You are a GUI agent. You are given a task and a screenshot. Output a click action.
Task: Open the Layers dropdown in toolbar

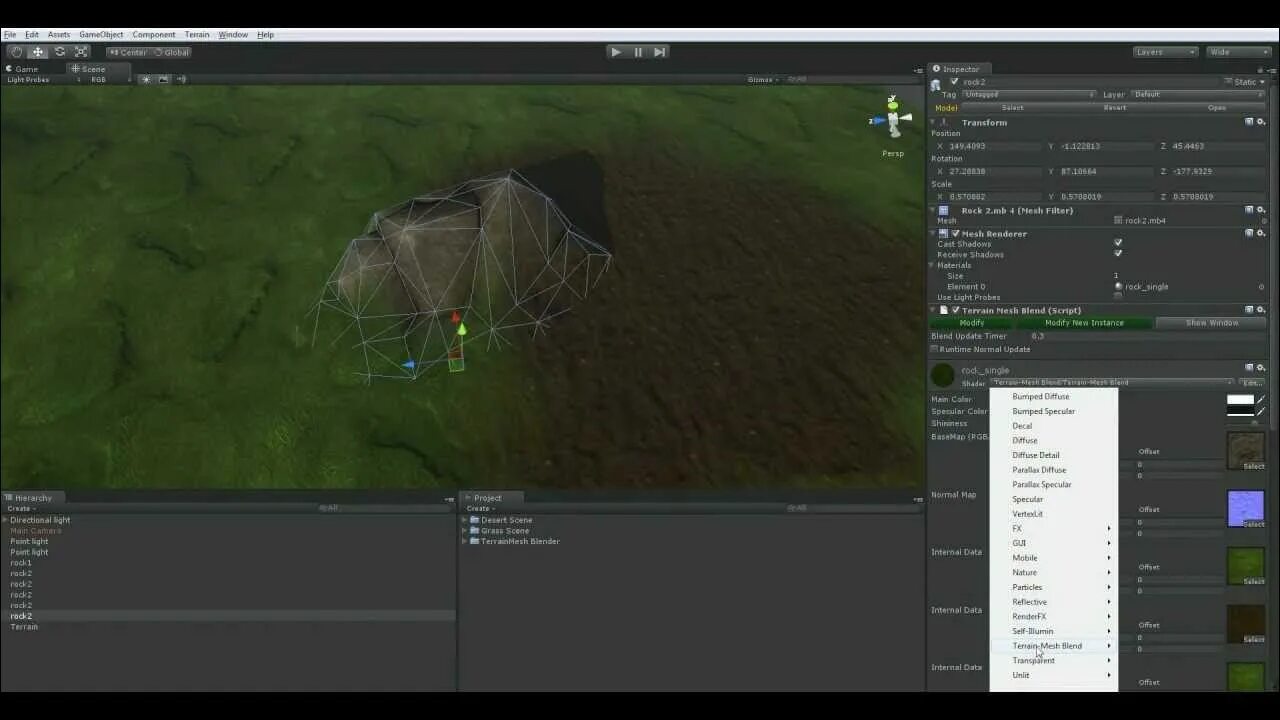pyautogui.click(x=1165, y=52)
